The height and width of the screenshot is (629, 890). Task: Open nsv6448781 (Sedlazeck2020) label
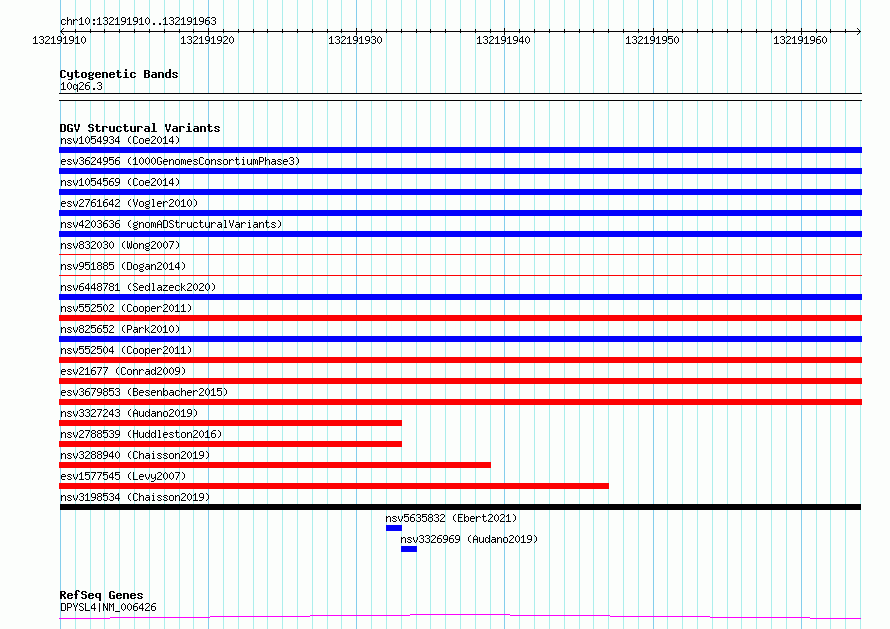(x=138, y=287)
